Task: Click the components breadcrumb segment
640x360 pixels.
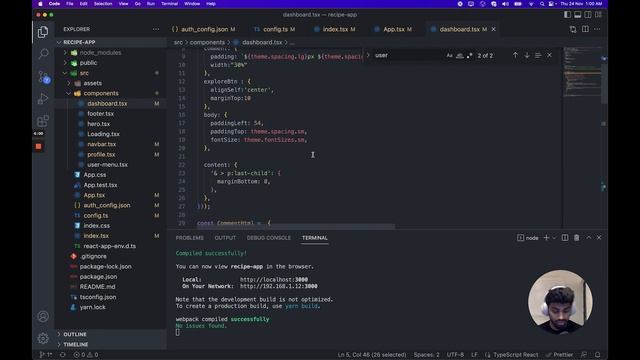Action: 207,42
